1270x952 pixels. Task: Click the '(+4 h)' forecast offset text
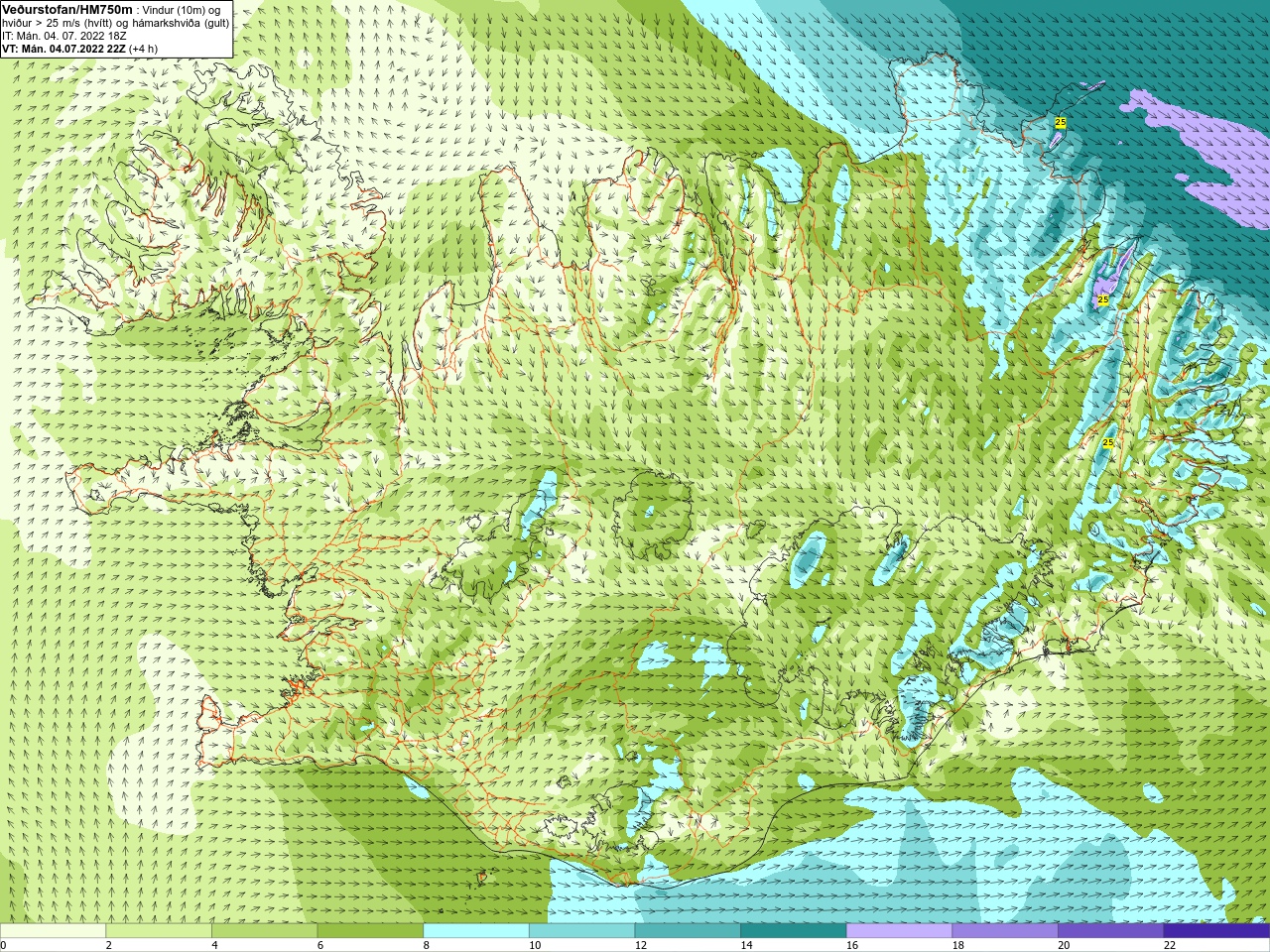tap(143, 49)
